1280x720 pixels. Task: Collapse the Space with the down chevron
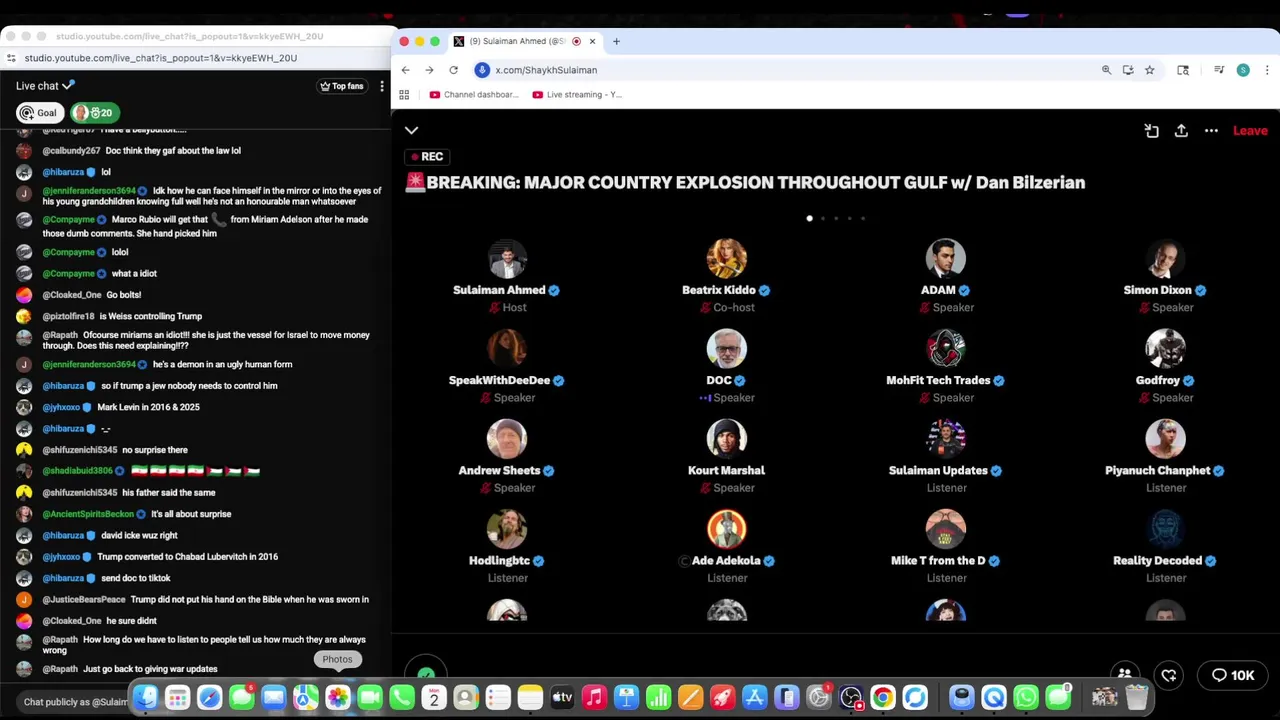coord(411,130)
